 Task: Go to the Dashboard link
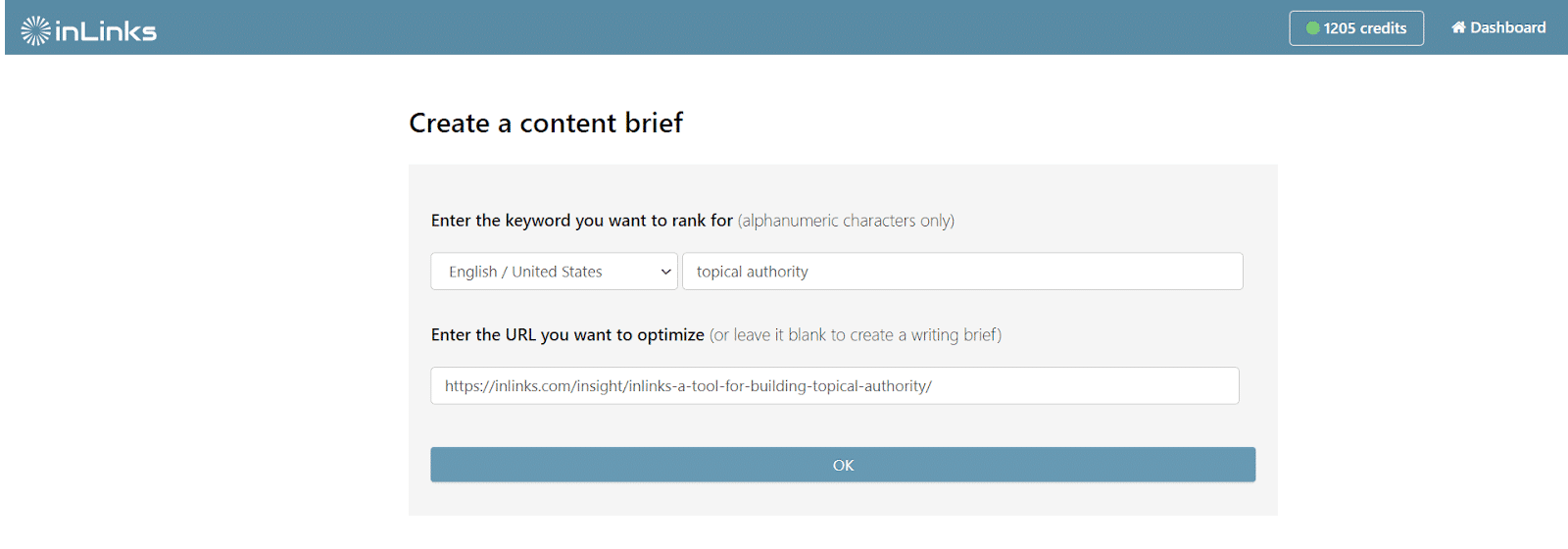[x=1498, y=27]
